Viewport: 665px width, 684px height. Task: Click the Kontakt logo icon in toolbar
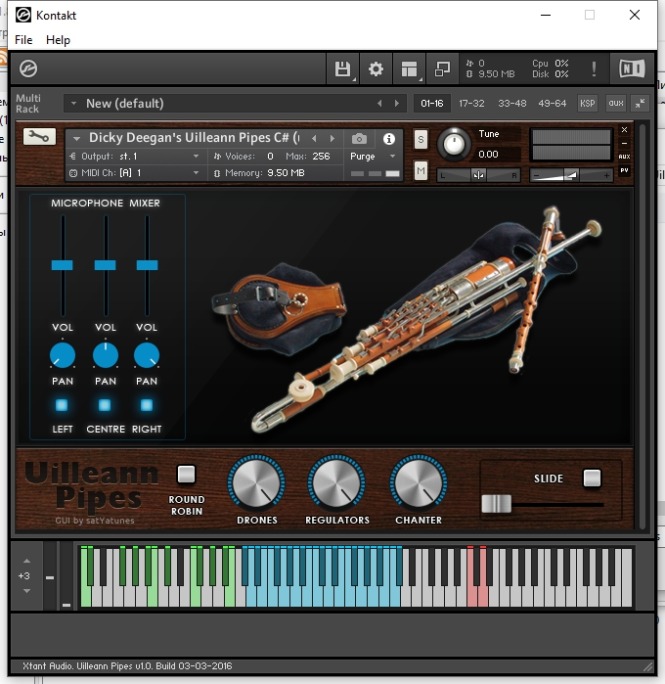pos(29,69)
